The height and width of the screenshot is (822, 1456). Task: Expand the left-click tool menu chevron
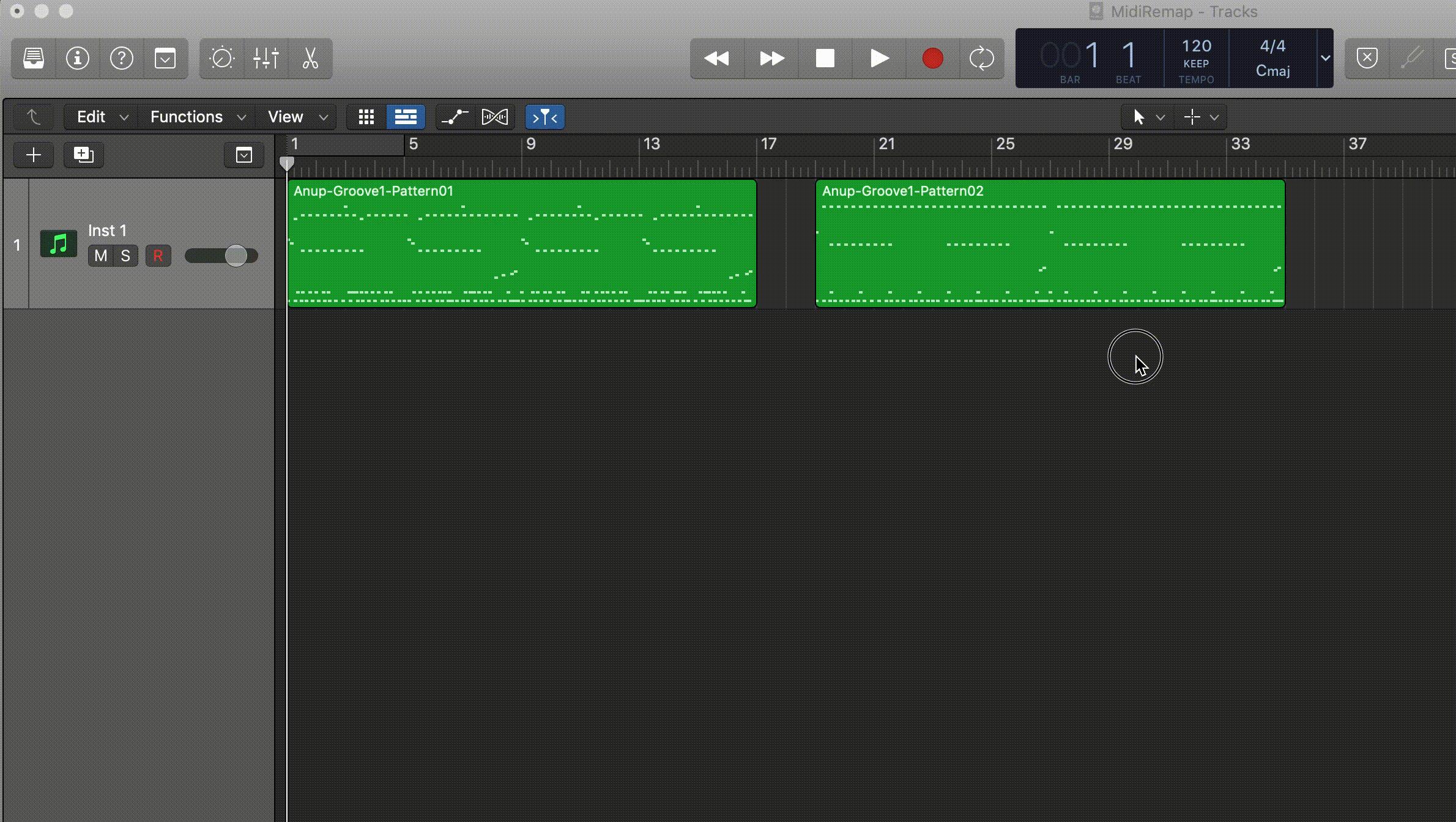(1161, 117)
